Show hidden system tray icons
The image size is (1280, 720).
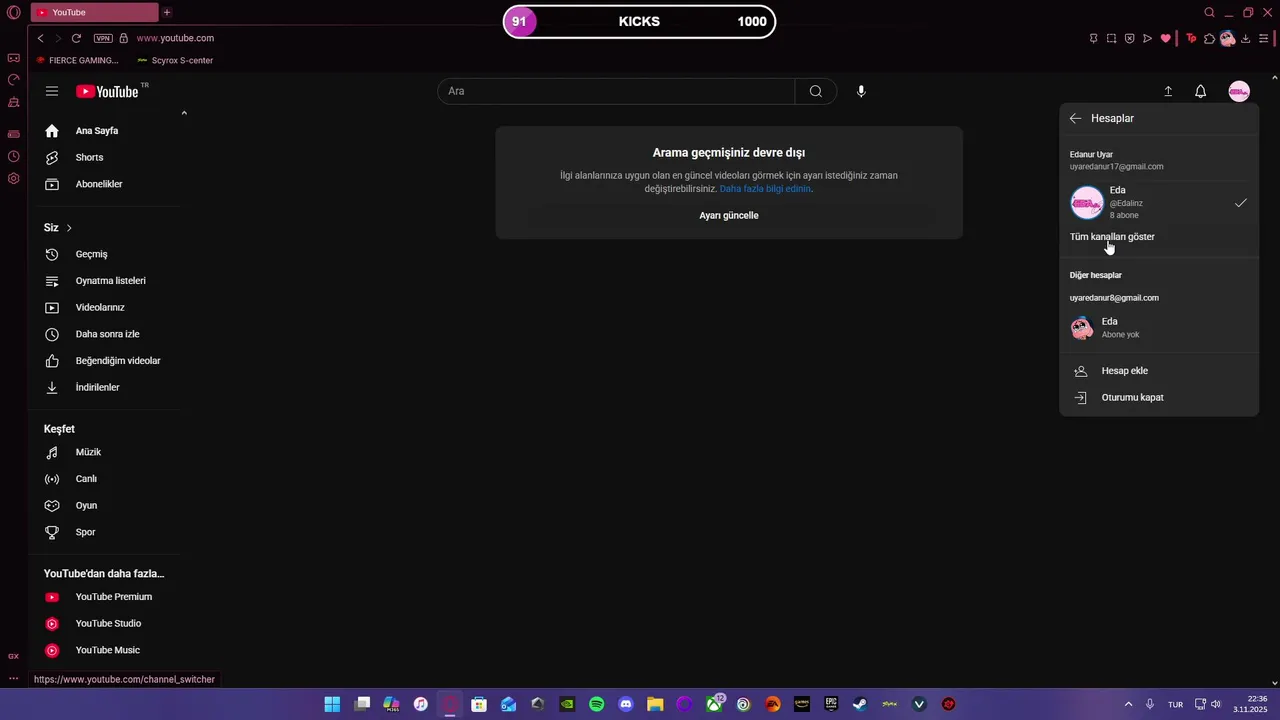(x=1129, y=704)
